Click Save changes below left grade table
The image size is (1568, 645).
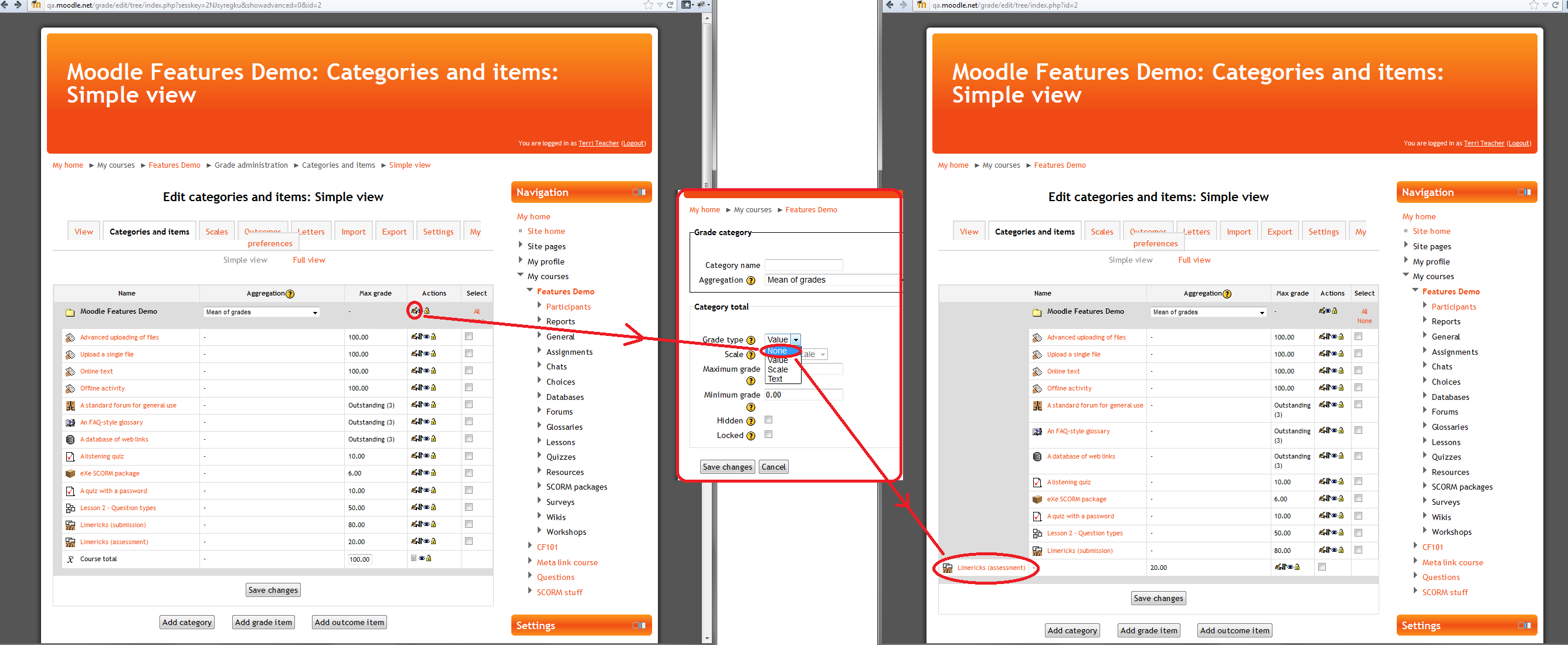[273, 590]
